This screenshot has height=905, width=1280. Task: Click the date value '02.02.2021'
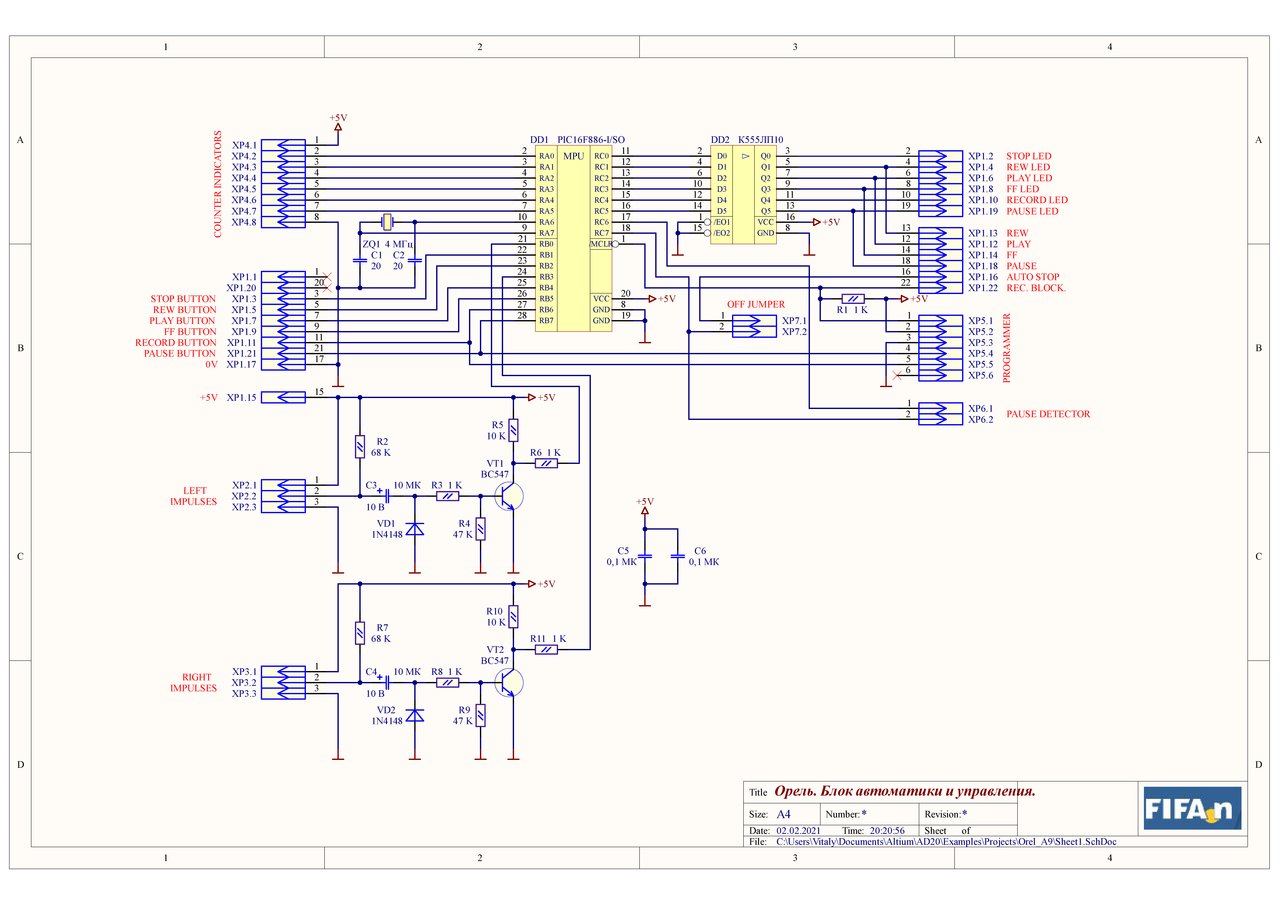point(799,831)
